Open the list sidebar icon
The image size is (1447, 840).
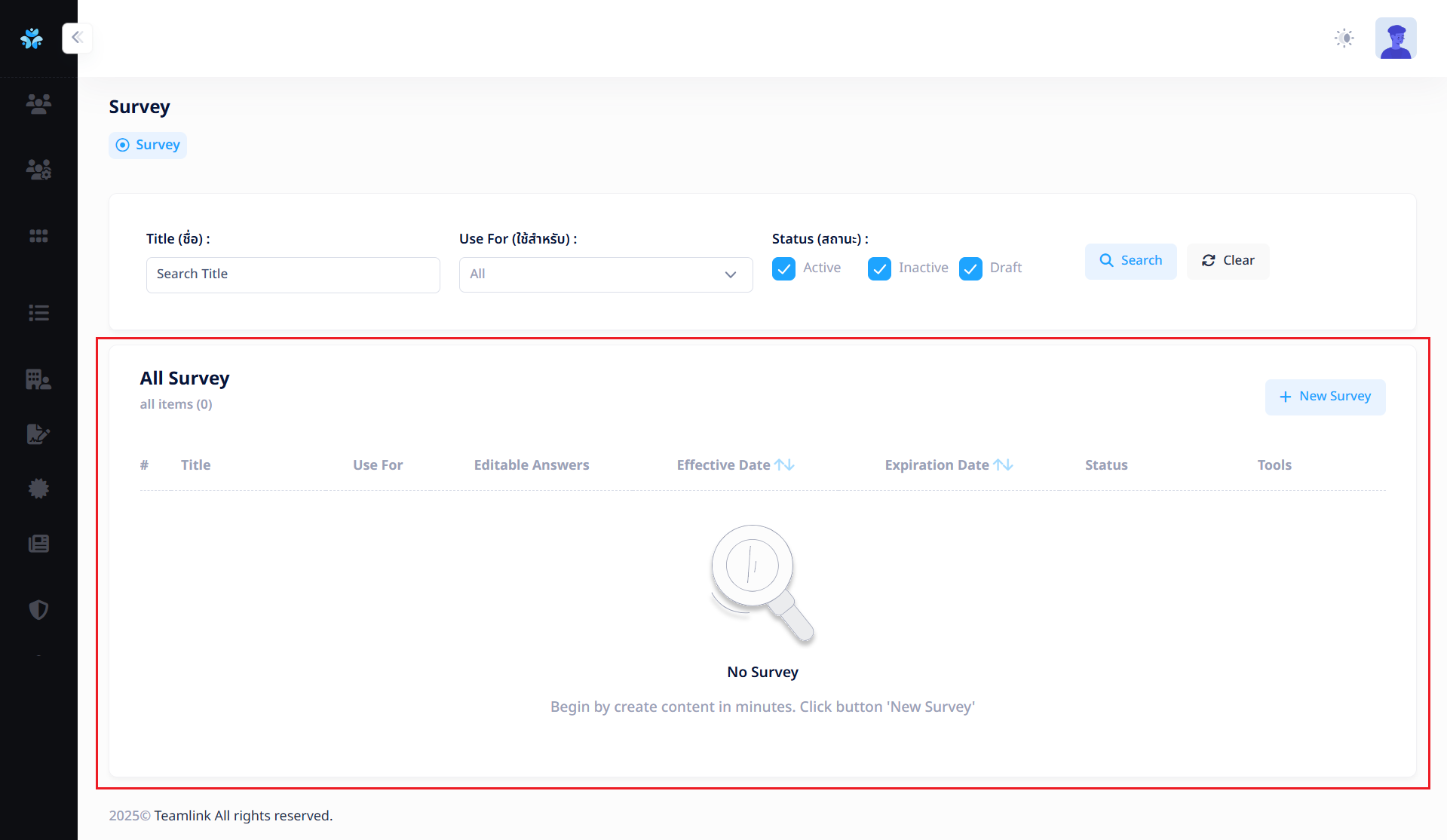(x=38, y=313)
